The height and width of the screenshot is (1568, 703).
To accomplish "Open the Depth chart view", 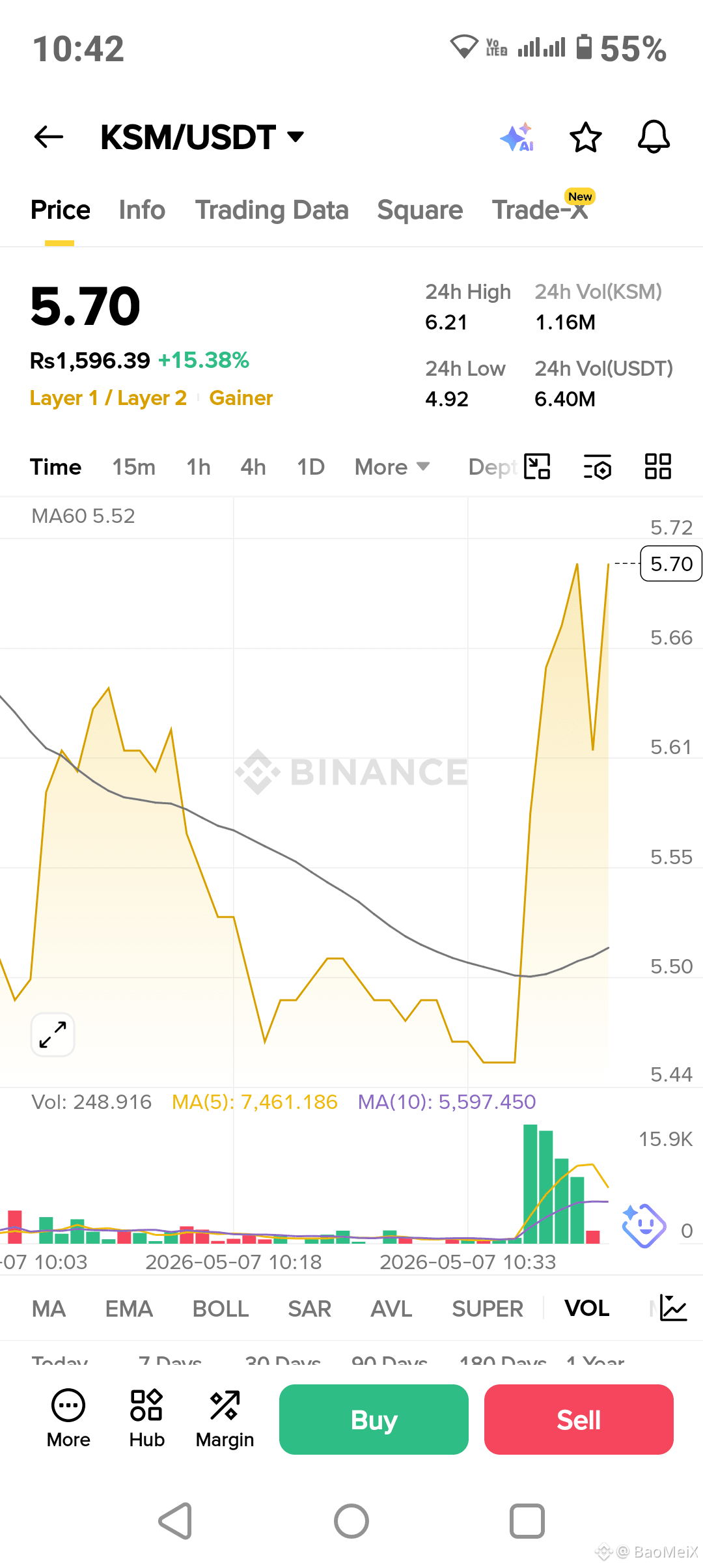I will point(493,467).
